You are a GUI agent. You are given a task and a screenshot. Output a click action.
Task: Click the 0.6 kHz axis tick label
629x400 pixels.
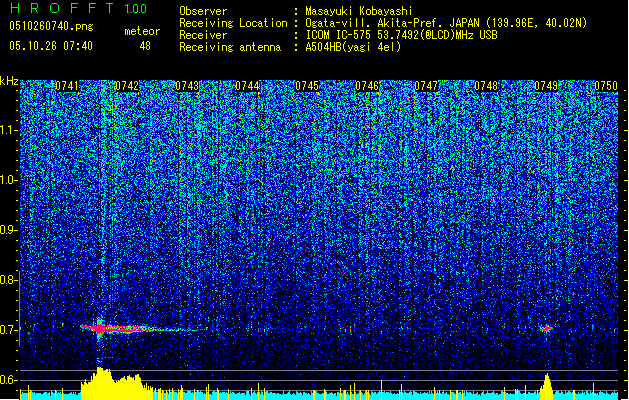[8, 380]
